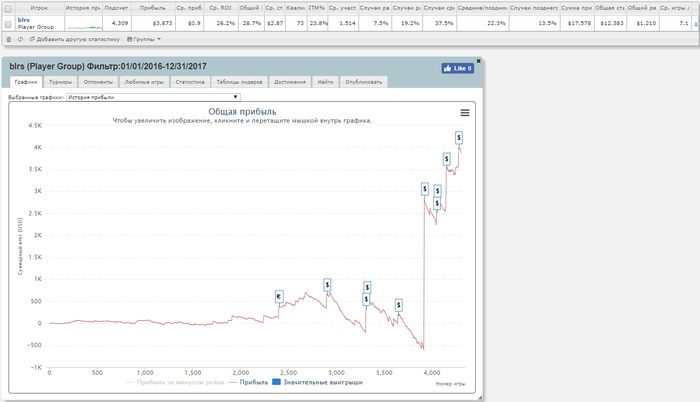Click the $12,383 cell

(611, 23)
